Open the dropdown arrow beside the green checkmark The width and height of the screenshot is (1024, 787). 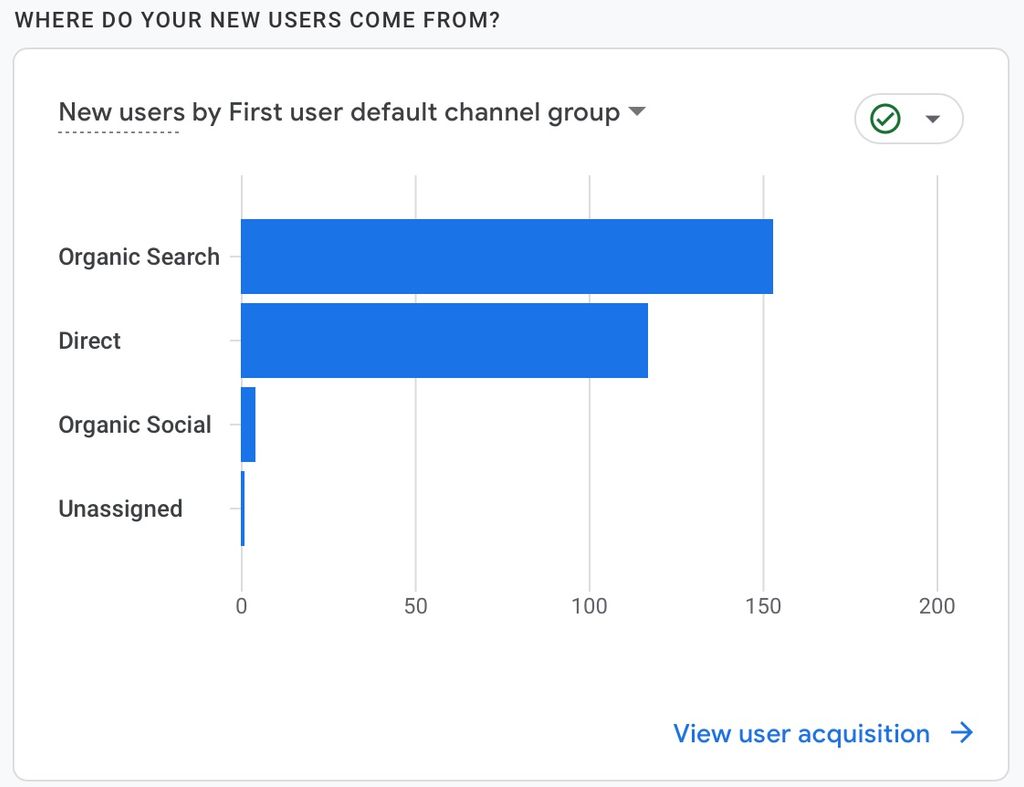coord(933,119)
